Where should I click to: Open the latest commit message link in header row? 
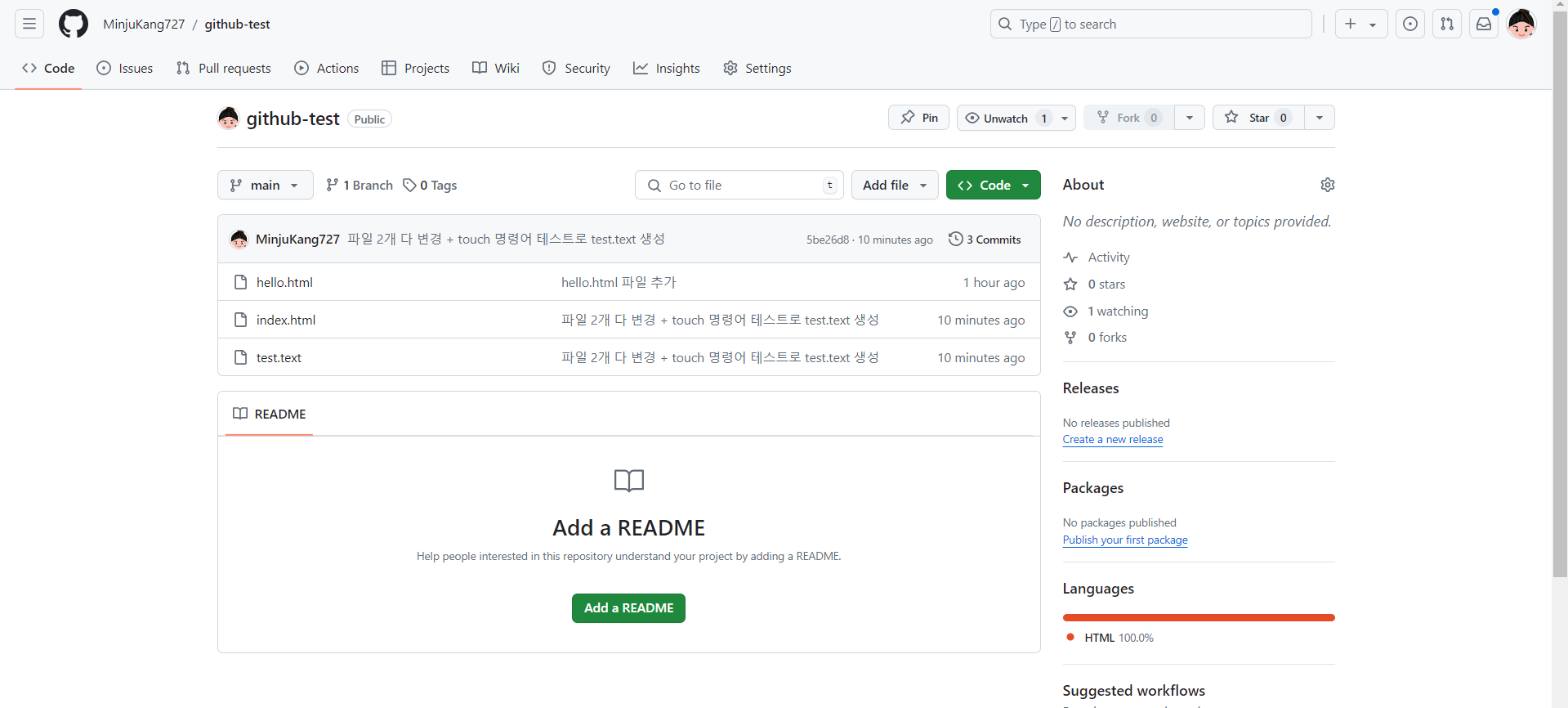(x=506, y=239)
